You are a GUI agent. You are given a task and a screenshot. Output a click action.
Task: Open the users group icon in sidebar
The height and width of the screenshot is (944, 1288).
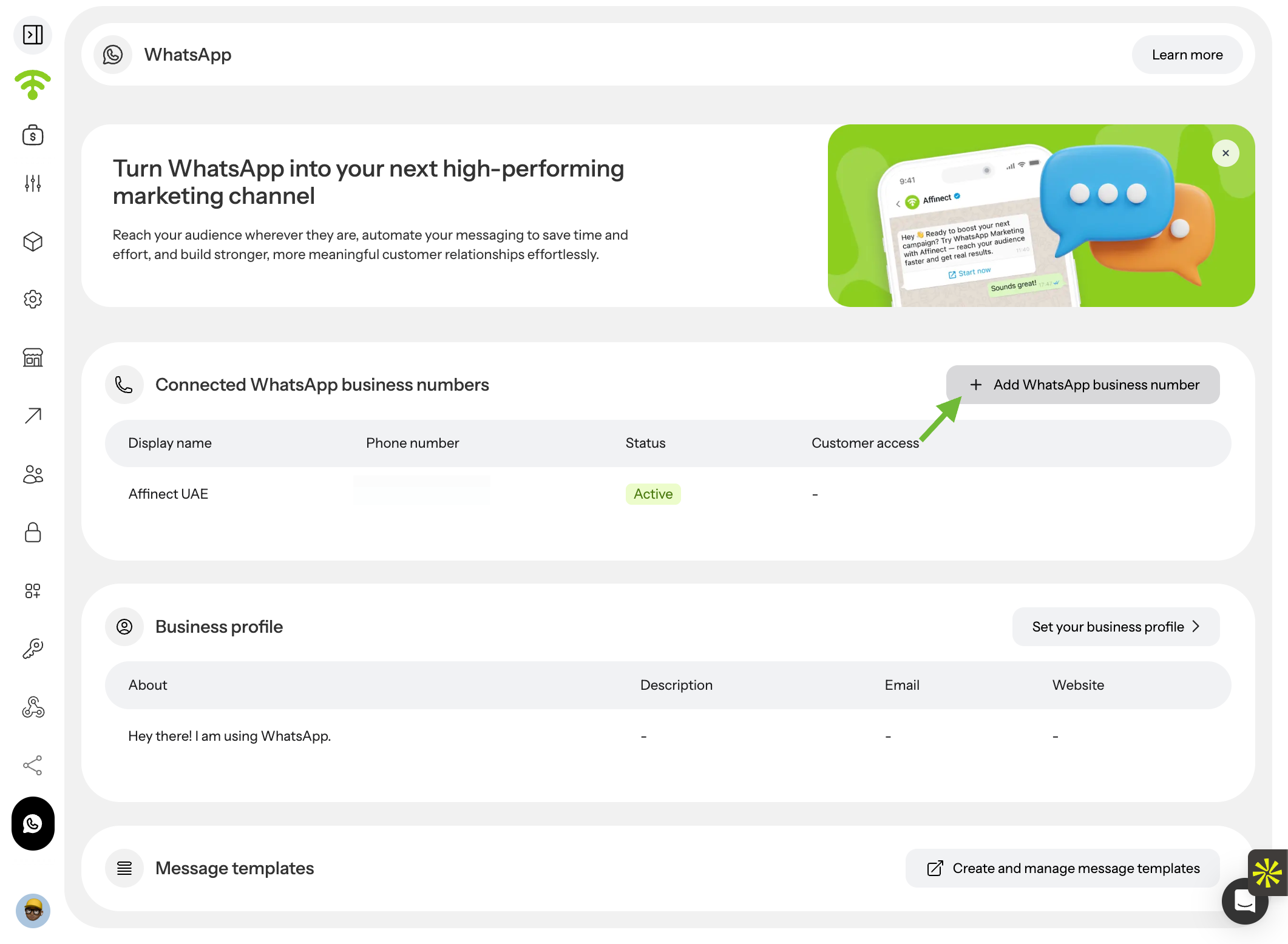(x=33, y=474)
